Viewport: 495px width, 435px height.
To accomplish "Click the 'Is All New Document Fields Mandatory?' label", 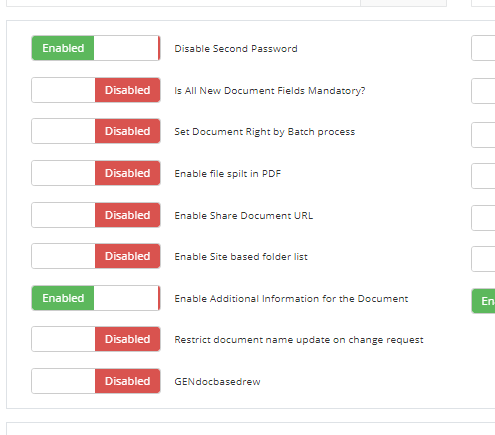I will click(x=270, y=91).
